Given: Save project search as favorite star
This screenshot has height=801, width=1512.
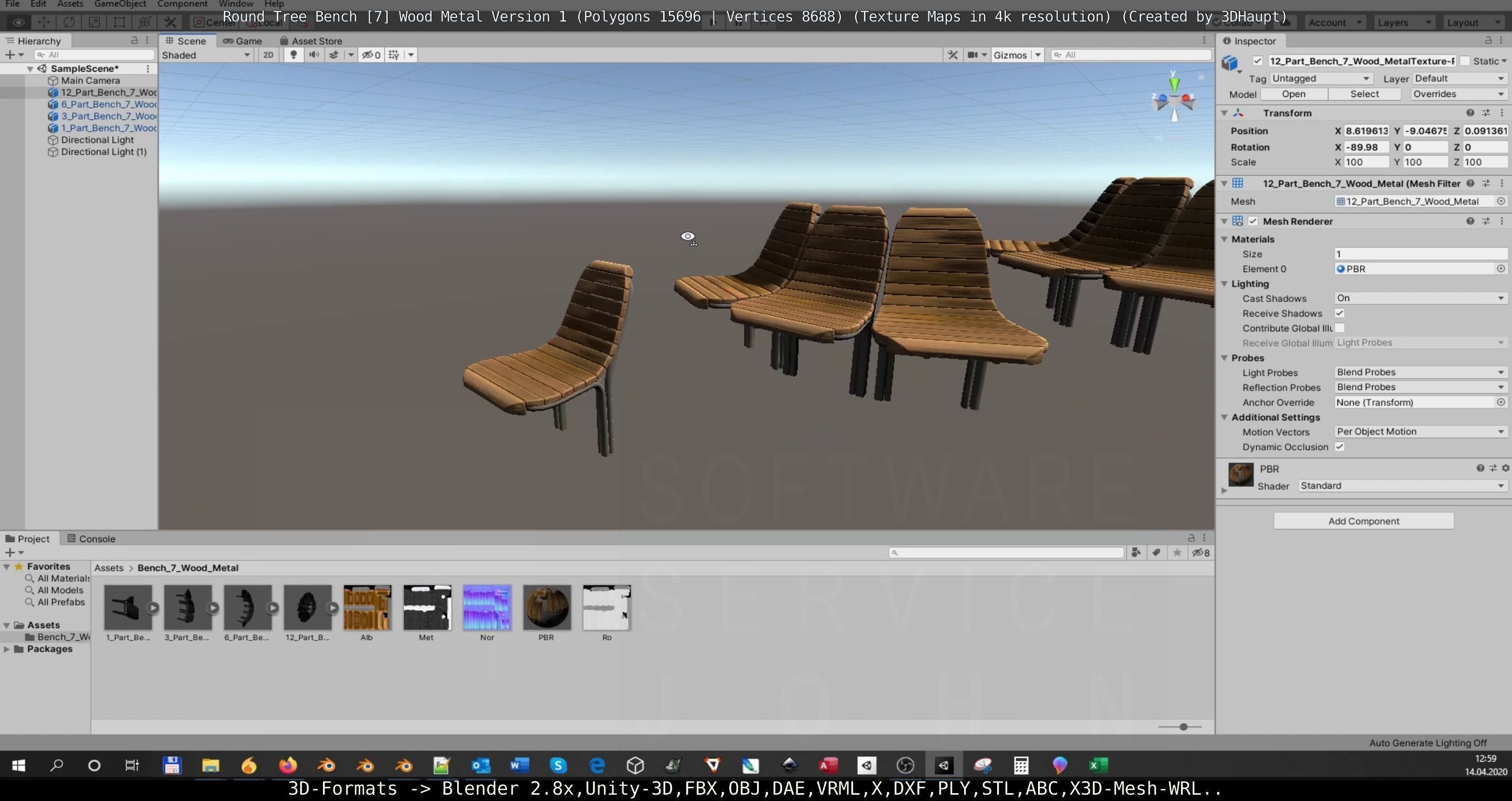Looking at the screenshot, I should point(1177,552).
